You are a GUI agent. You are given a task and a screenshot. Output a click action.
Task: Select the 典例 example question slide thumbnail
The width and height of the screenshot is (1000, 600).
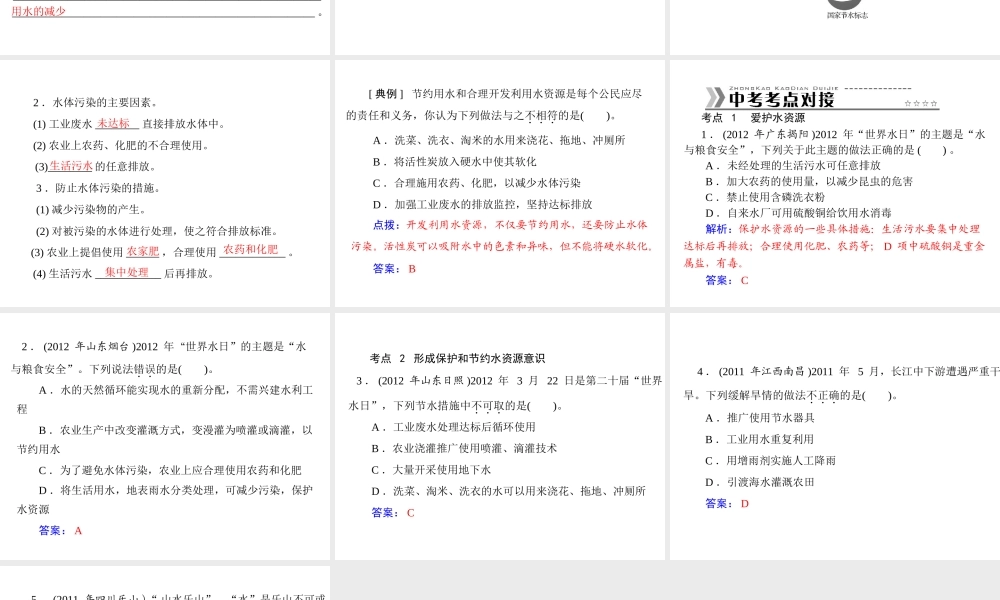click(x=500, y=183)
